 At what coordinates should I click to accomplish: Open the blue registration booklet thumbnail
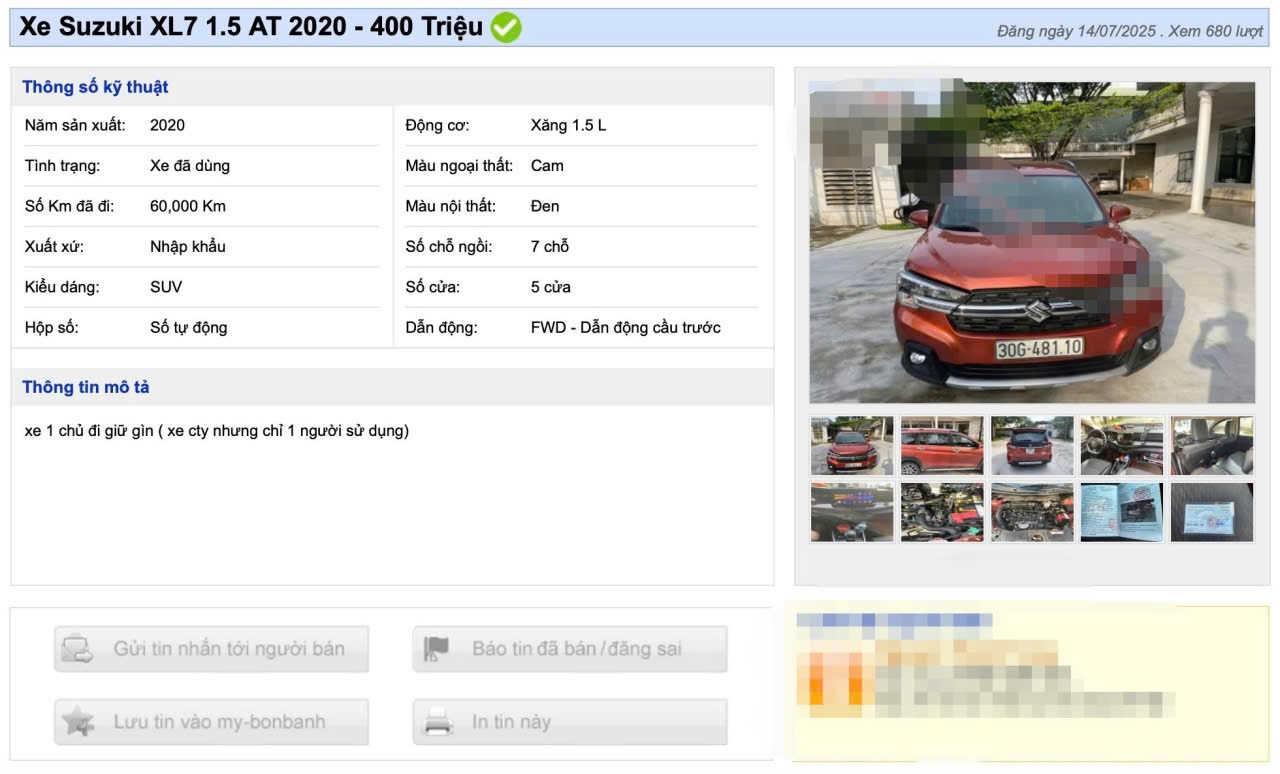coord(1122,512)
